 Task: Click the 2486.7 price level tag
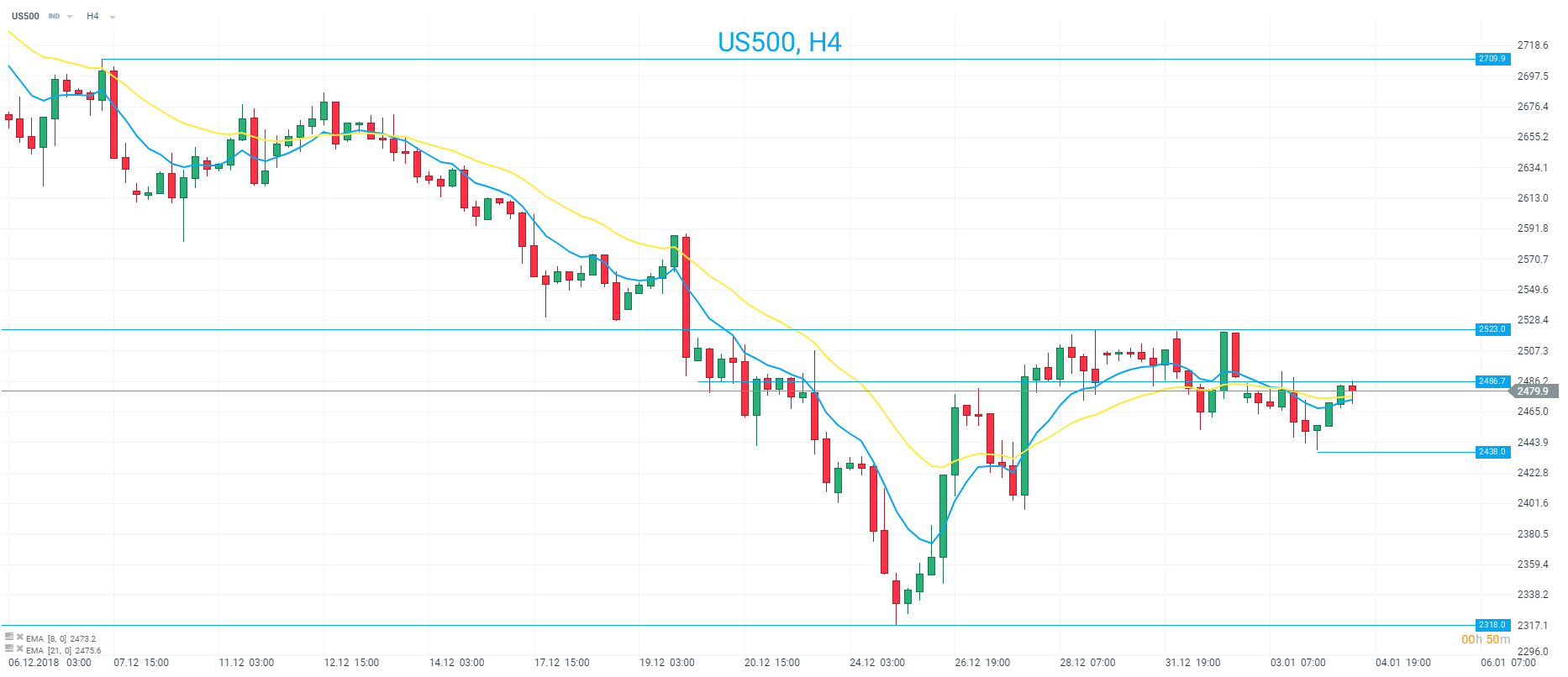(1492, 381)
